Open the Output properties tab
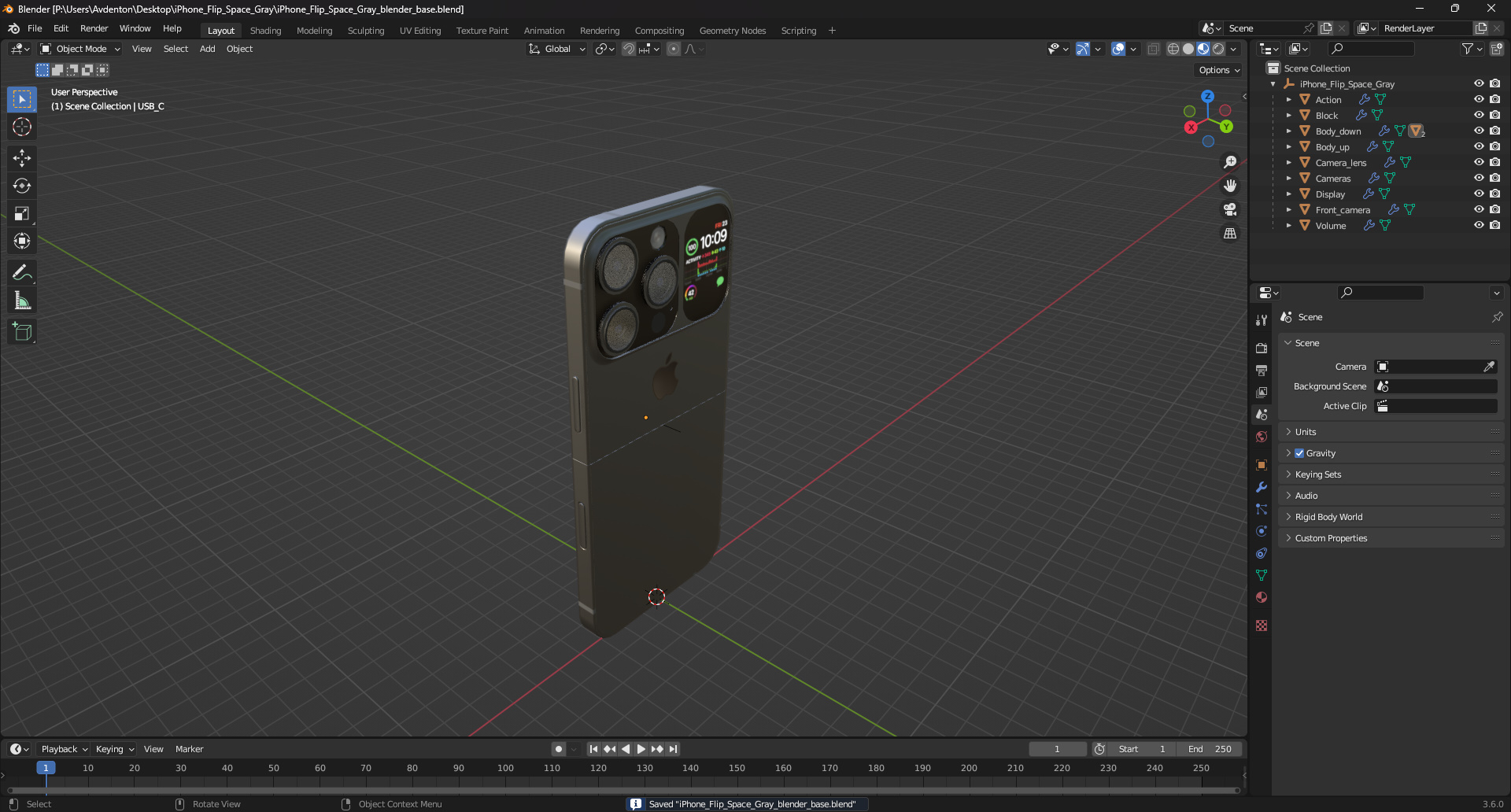This screenshot has height=812, width=1511. tap(1262, 370)
